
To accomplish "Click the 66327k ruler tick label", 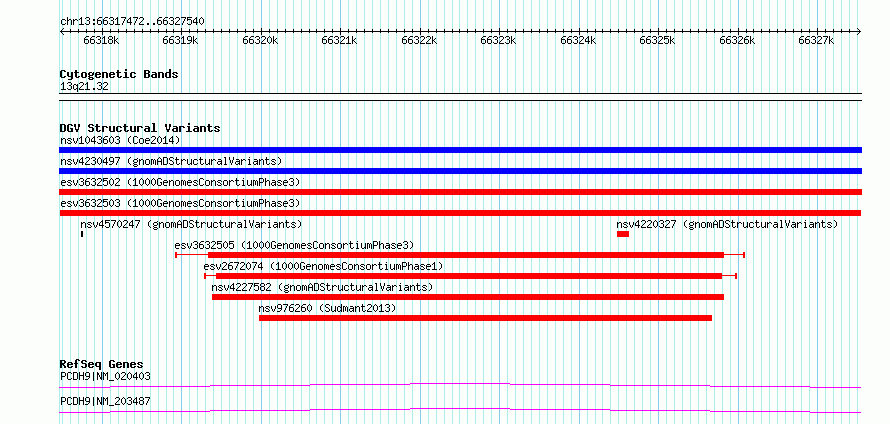I will coord(817,41).
